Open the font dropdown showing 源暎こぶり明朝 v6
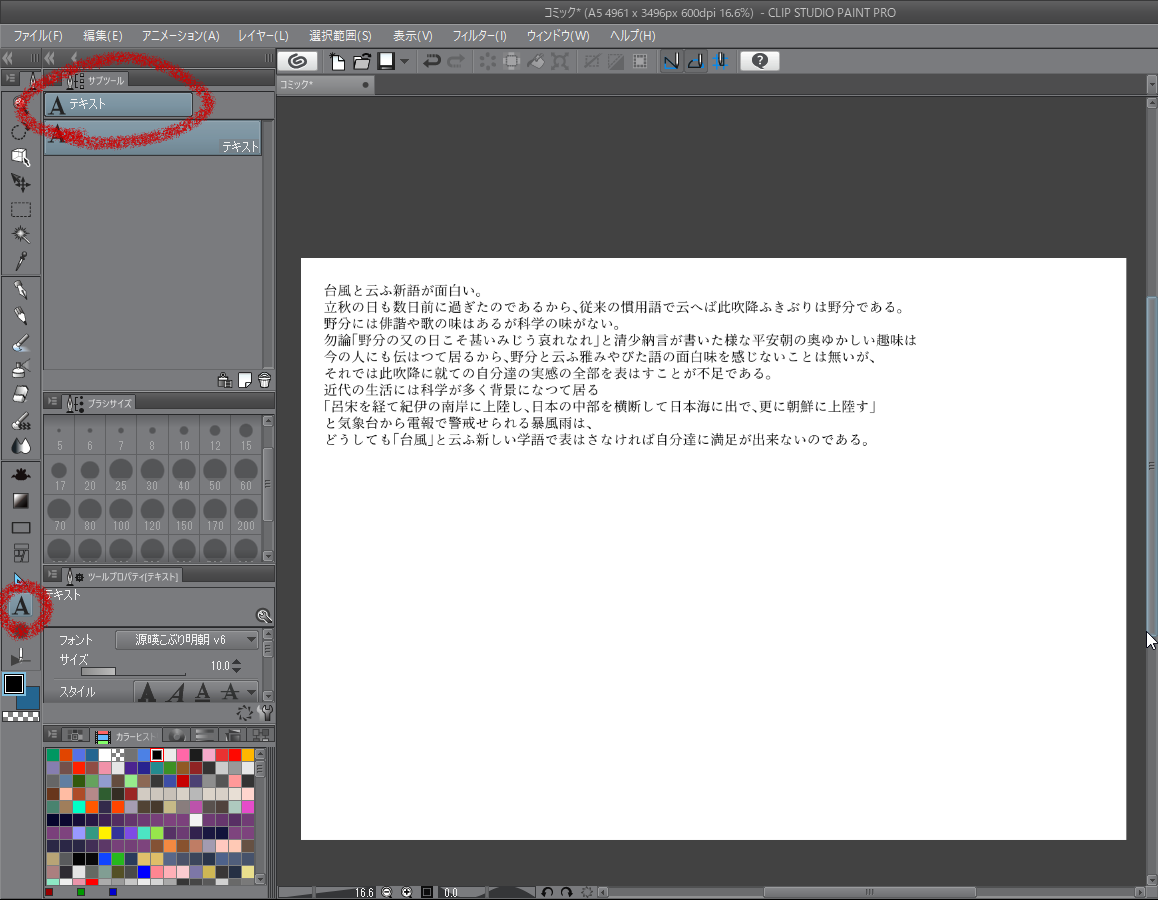1158x900 pixels. pos(187,640)
